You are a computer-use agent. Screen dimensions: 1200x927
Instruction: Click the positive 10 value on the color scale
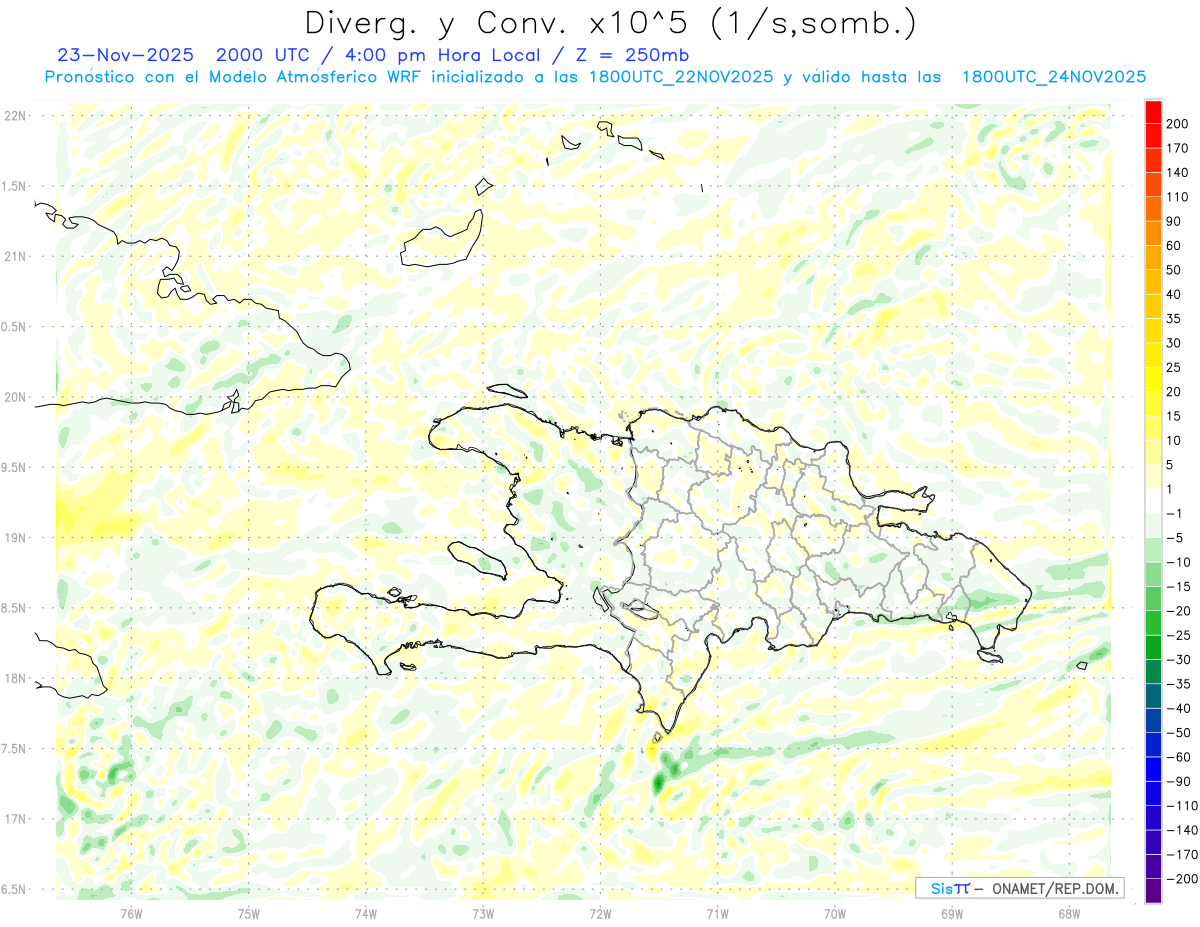click(1174, 440)
